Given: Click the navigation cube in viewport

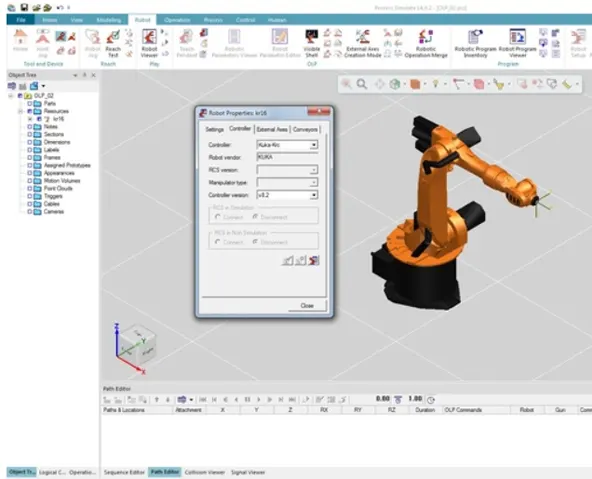Looking at the screenshot, I should 137,345.
